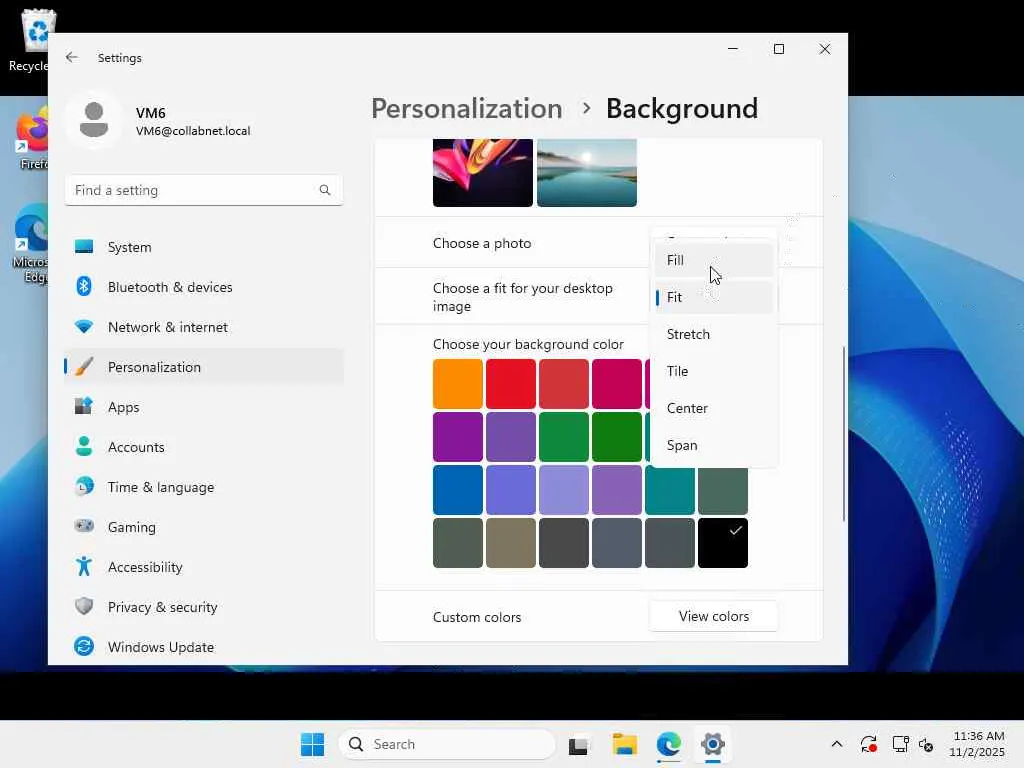Click the Privacy & security shield icon
The width and height of the screenshot is (1024, 768).
tap(84, 607)
